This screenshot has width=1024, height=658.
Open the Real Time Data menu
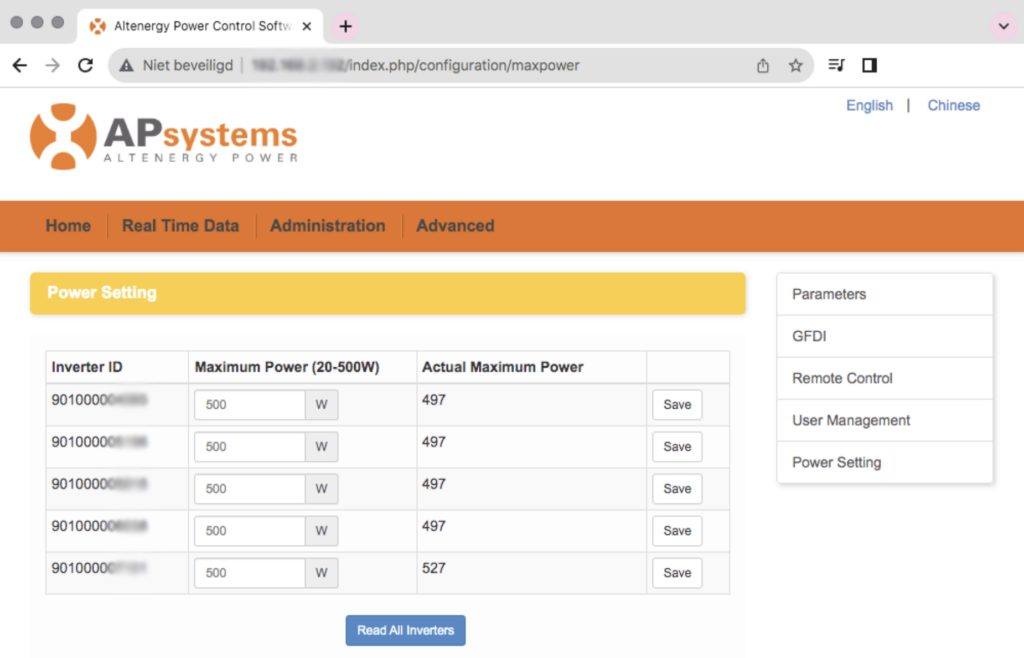pos(180,226)
